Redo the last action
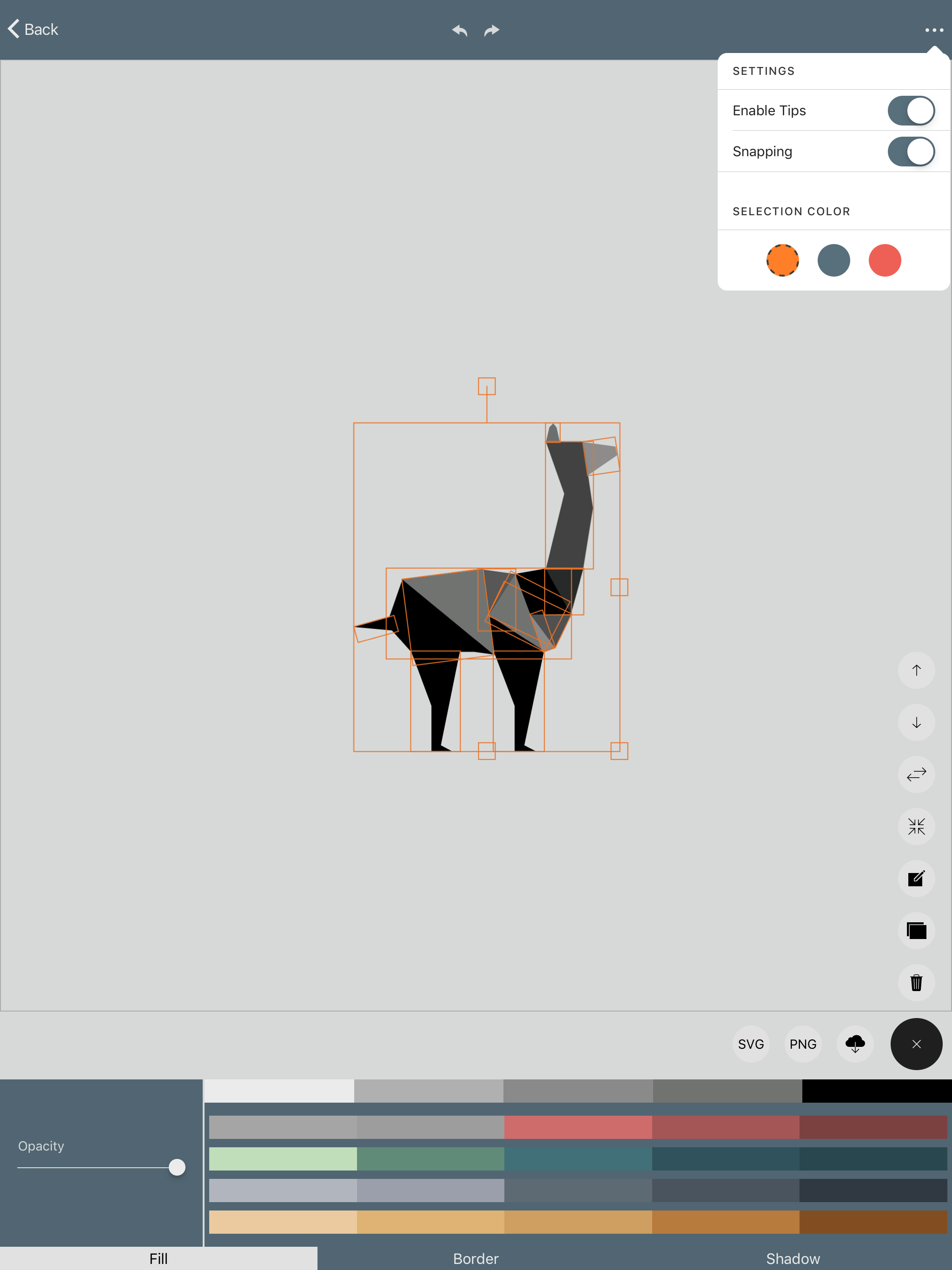 click(491, 30)
